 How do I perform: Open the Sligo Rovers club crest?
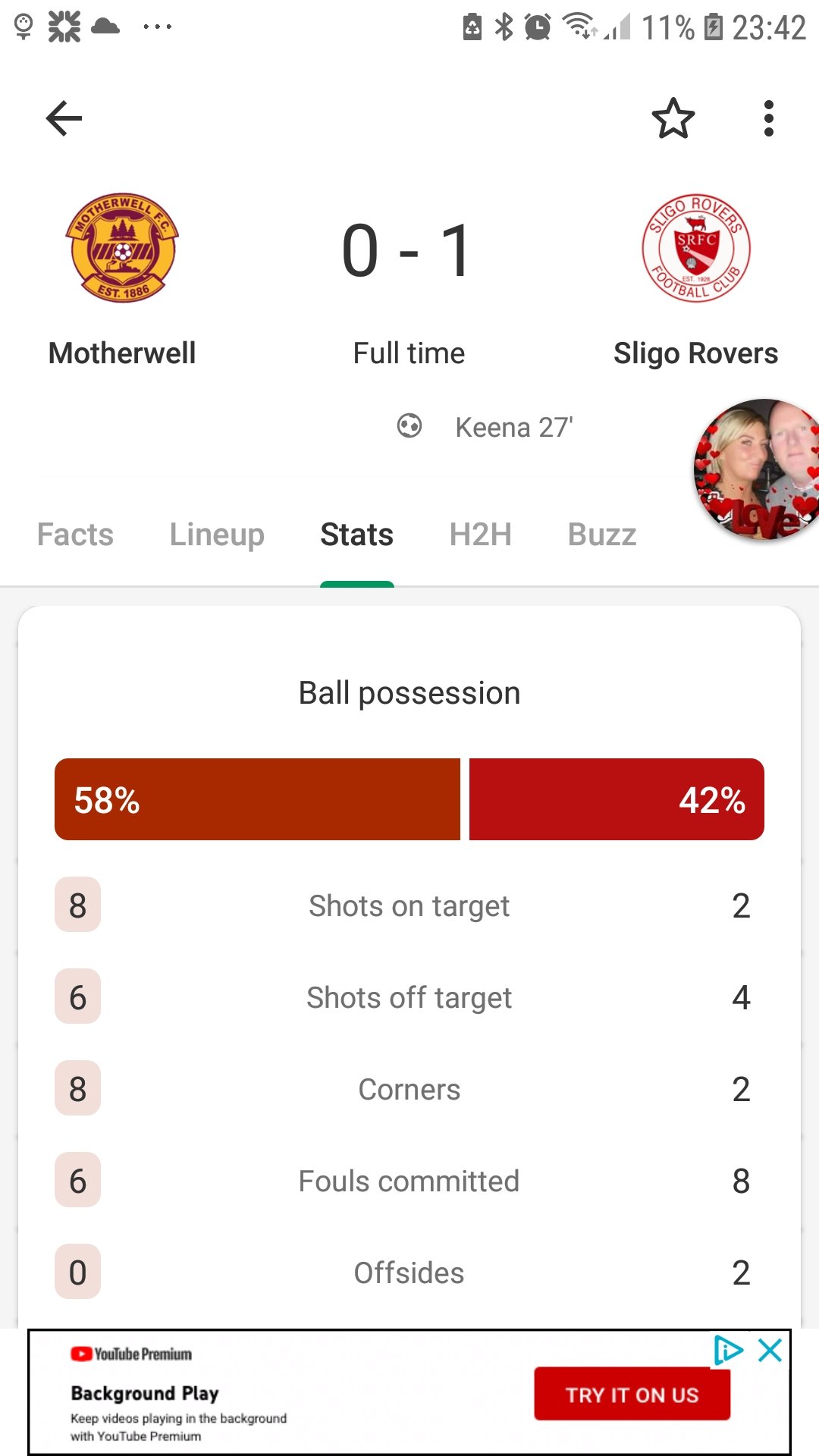point(696,247)
